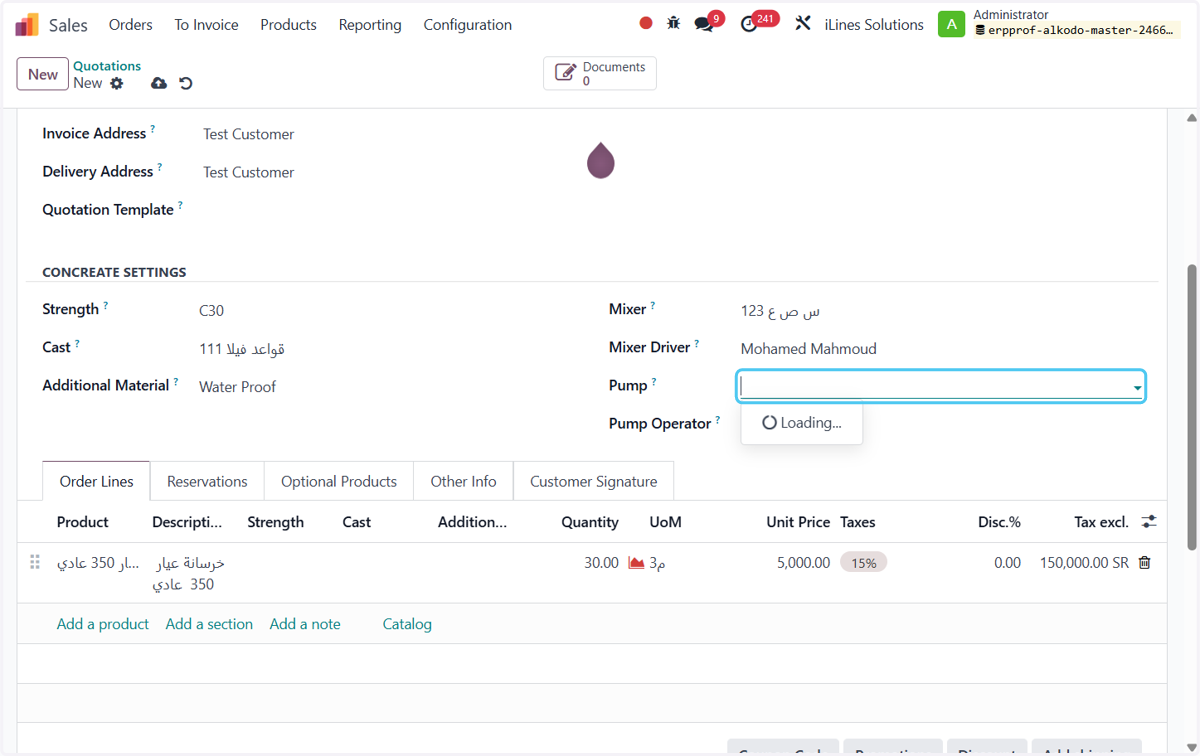The width and height of the screenshot is (1200, 756).
Task: Open optional columns settings icon
Action: click(x=1149, y=521)
